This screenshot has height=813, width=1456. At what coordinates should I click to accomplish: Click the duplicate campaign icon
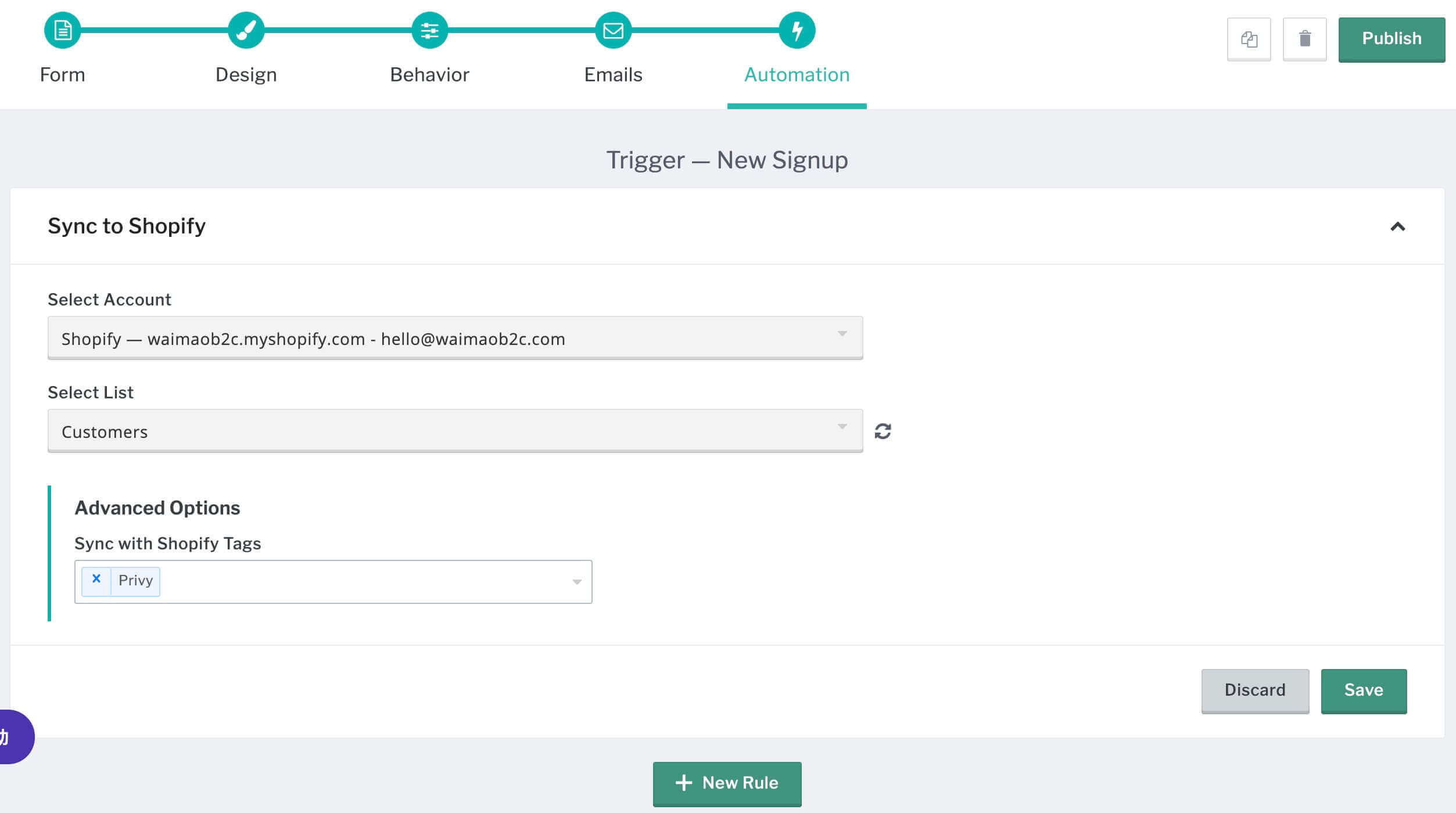[1249, 39]
